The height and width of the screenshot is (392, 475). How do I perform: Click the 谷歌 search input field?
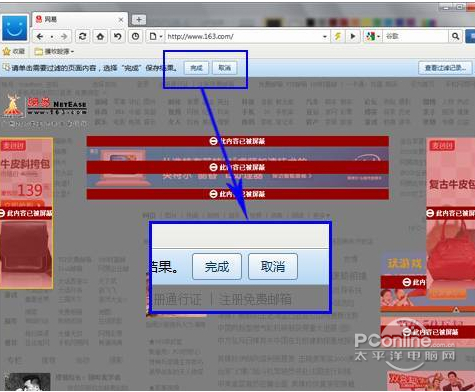pyautogui.click(x=415, y=36)
